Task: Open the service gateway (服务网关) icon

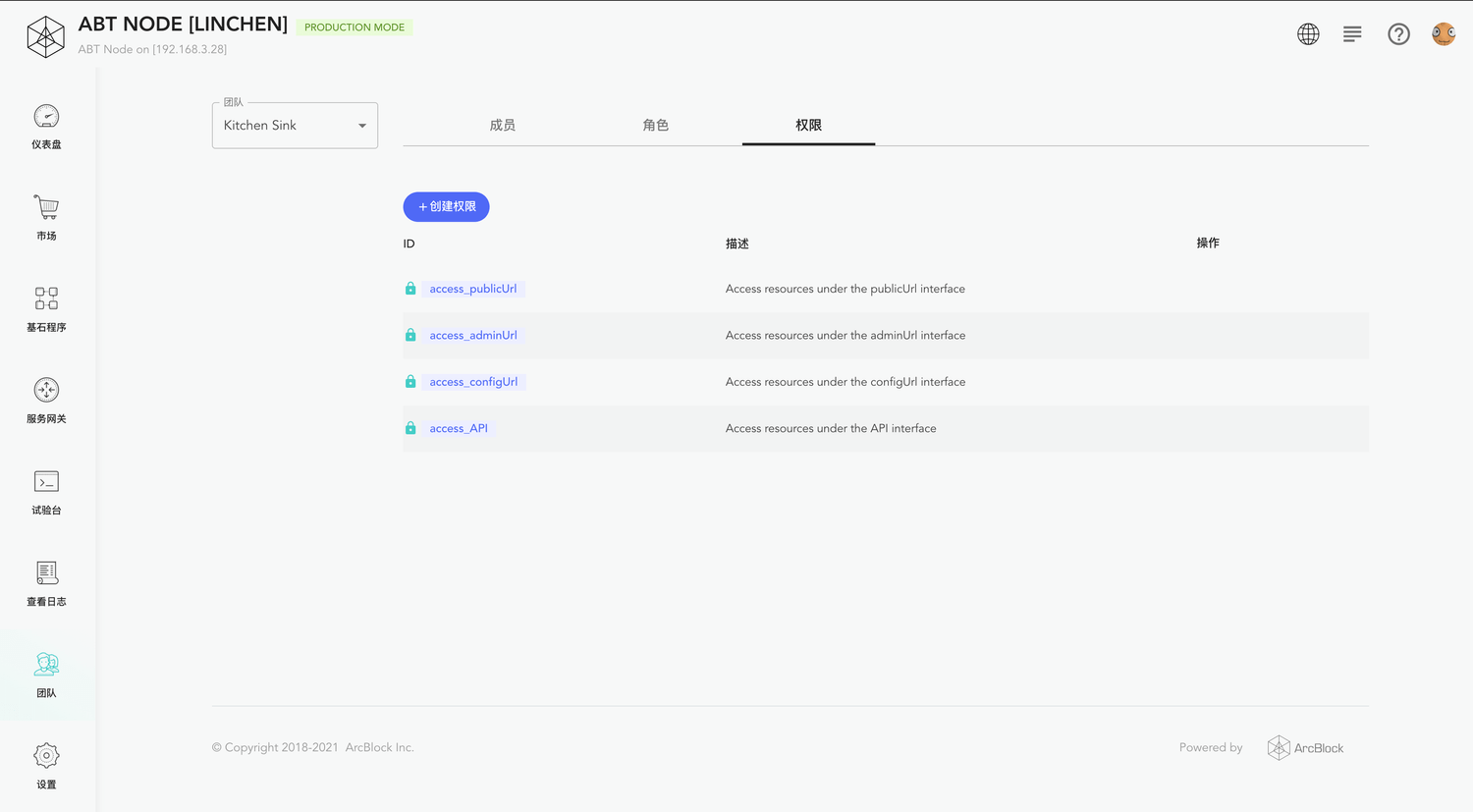Action: [x=46, y=390]
